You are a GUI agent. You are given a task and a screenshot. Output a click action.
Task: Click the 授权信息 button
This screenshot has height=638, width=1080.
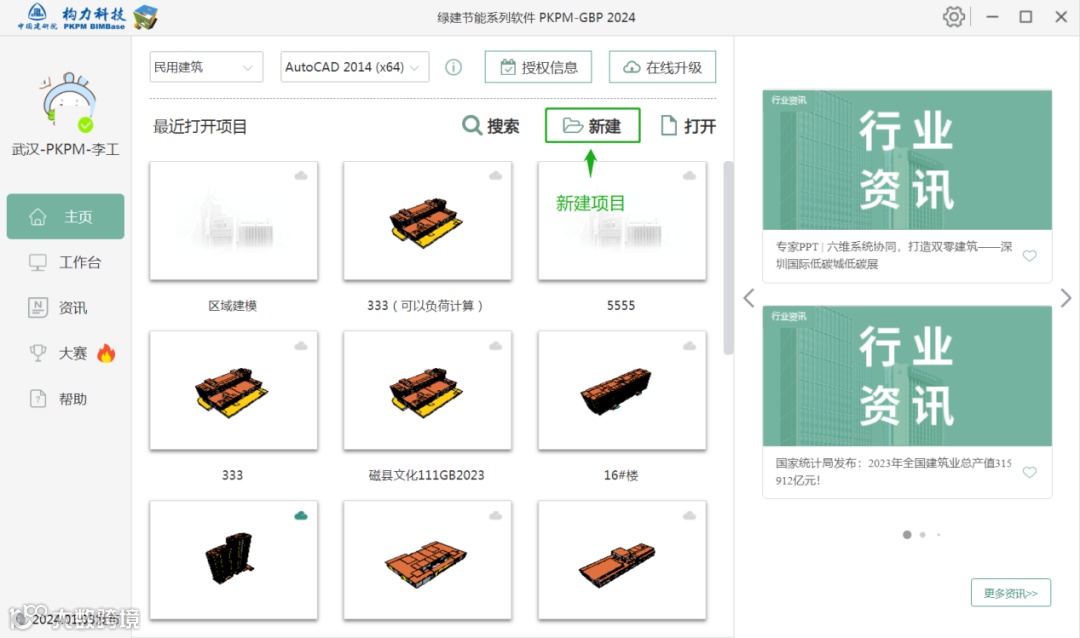[x=538, y=67]
